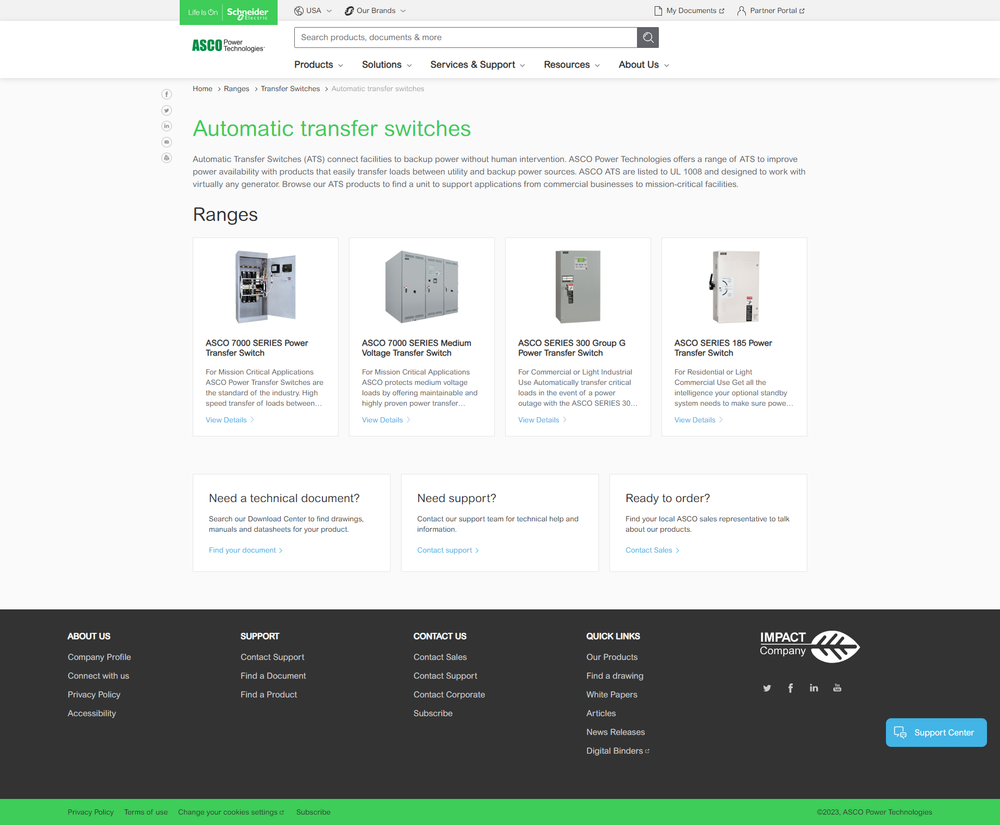
Task: View Details for ASCO 7000 Power Transfer Switch
Action: click(230, 420)
